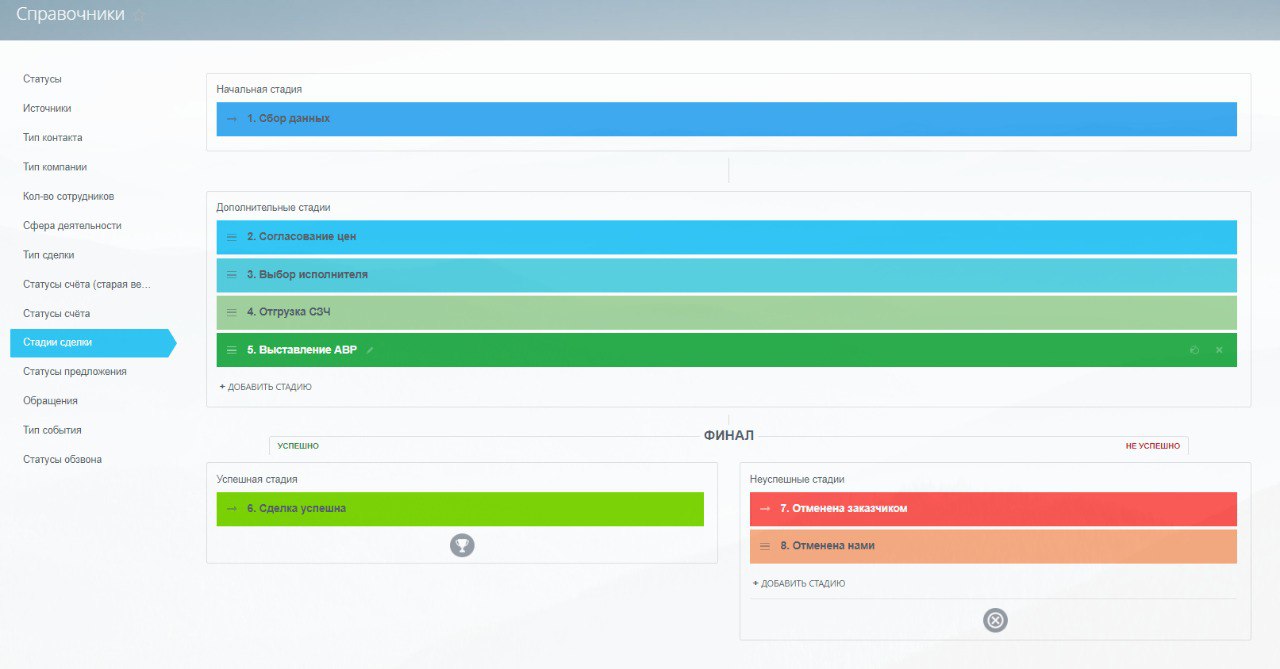Viewport: 1280px width, 669px height.
Task: Click the trophy icon under successful stage
Action: (x=462, y=546)
